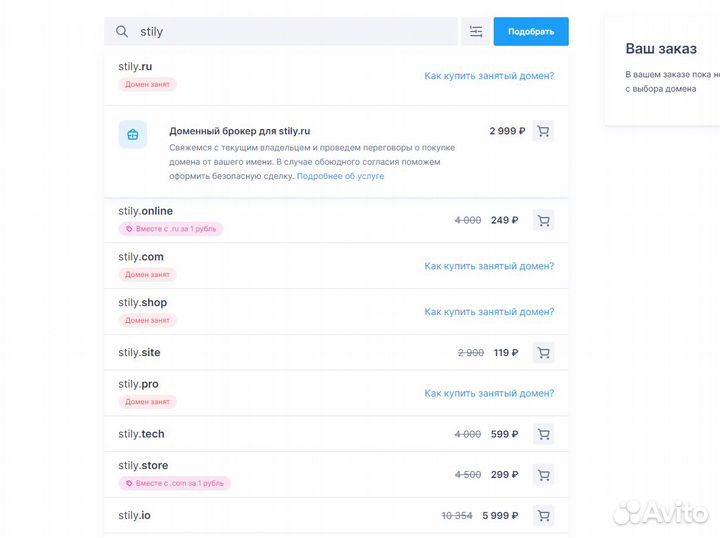This screenshot has height=538, width=720.
Task: Click the Ваш заказ order panel heading
Action: pos(660,48)
